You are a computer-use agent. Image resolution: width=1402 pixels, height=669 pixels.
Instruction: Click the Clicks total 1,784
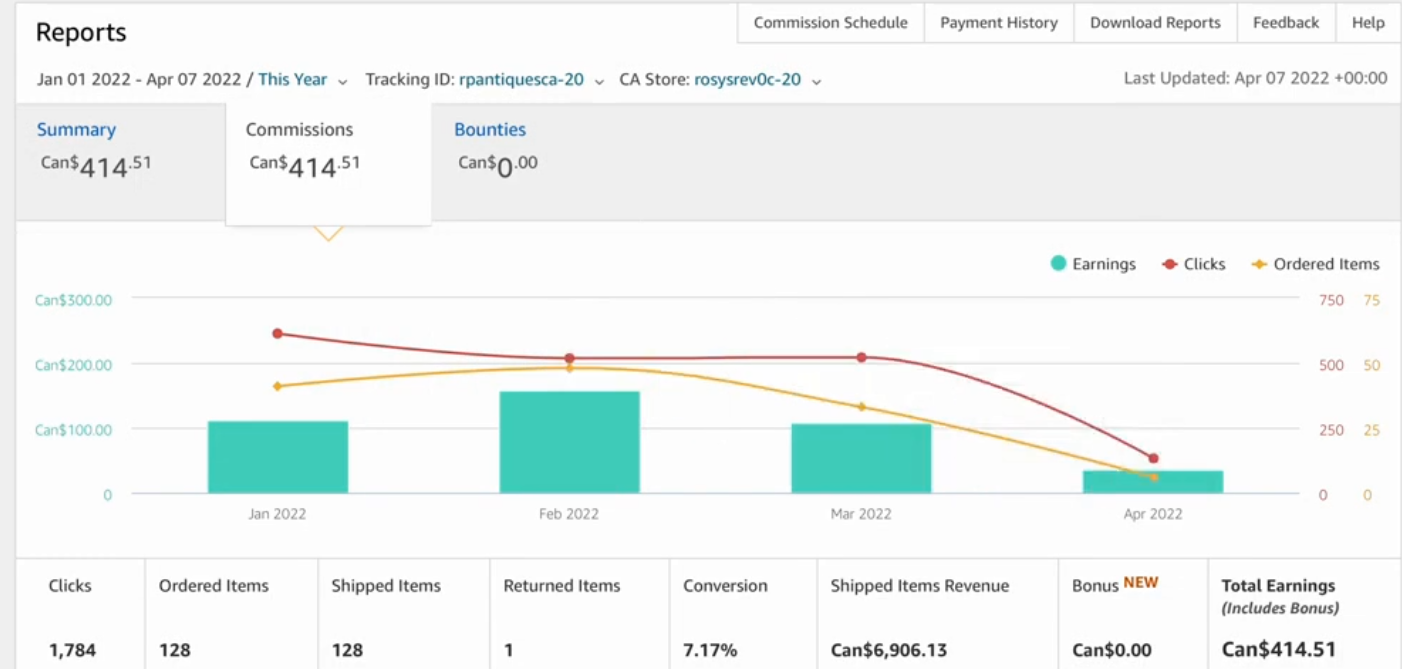72,650
